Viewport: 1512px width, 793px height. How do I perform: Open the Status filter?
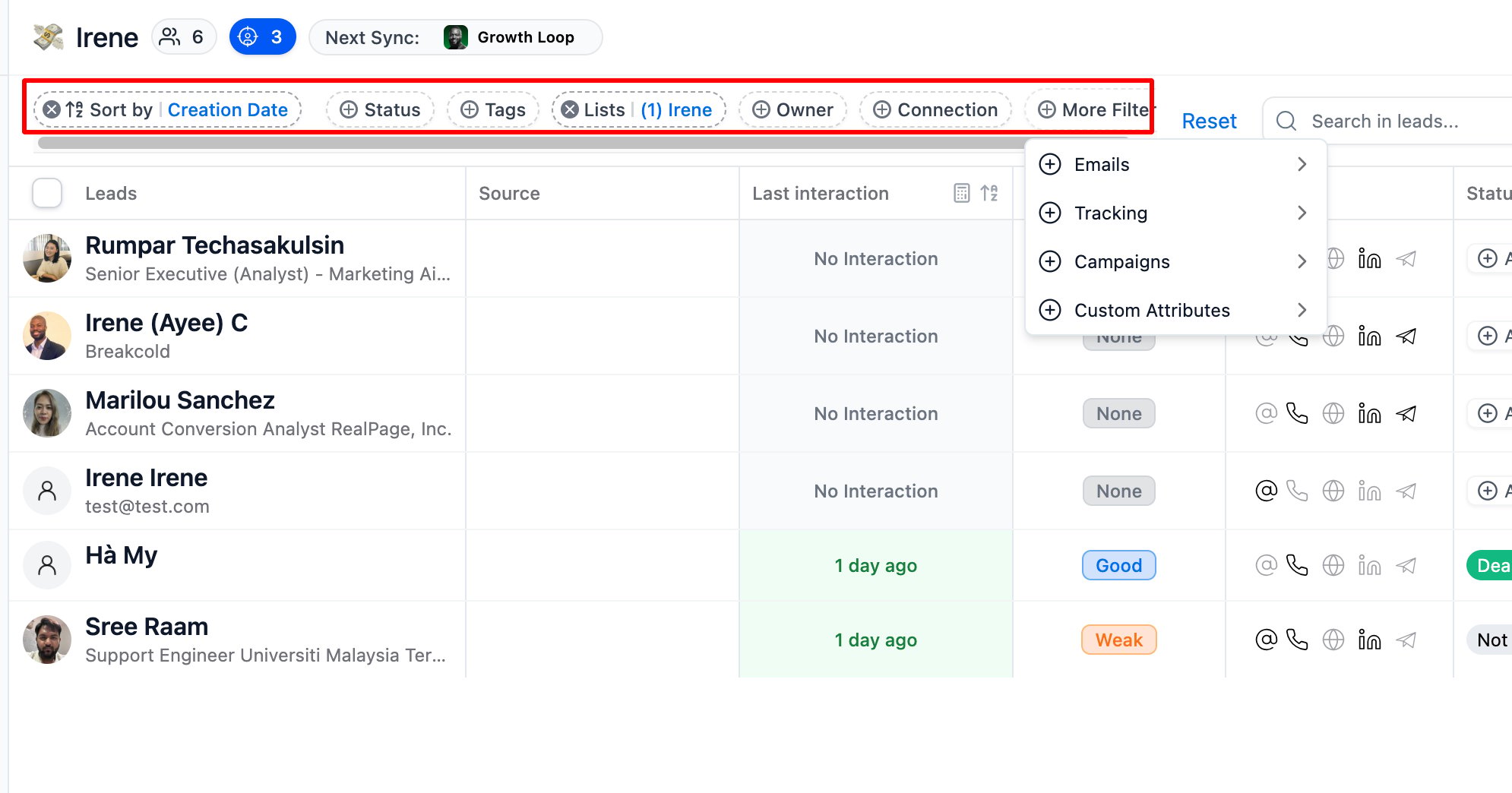point(380,110)
